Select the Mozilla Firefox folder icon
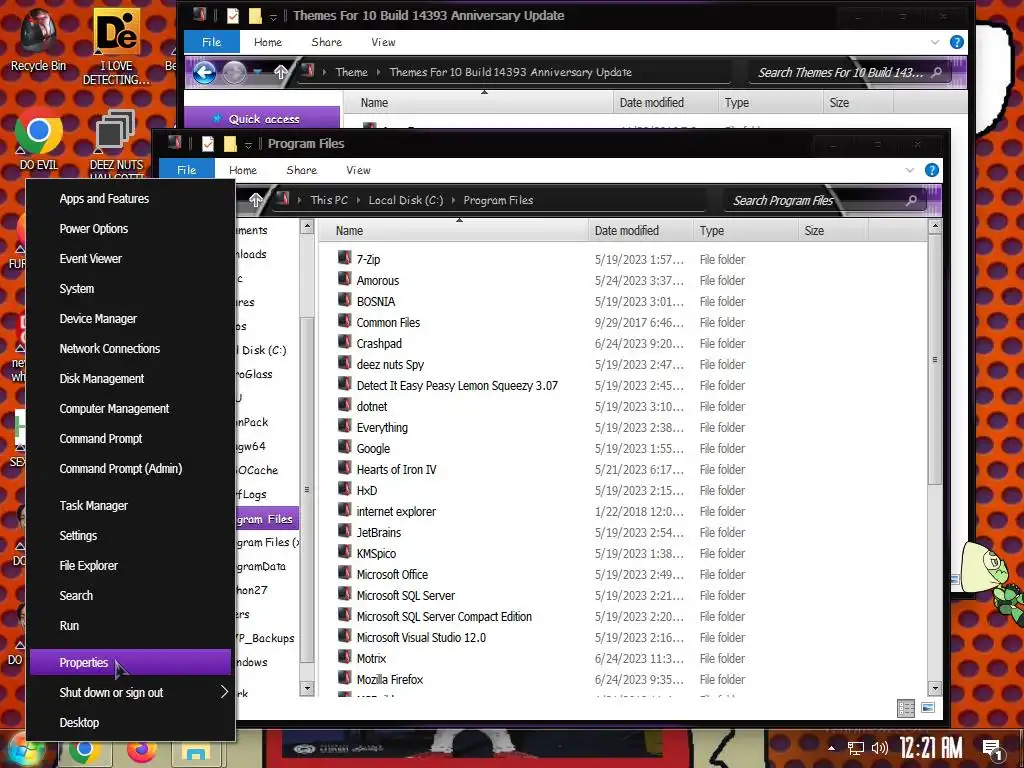1024x768 pixels. [345, 679]
